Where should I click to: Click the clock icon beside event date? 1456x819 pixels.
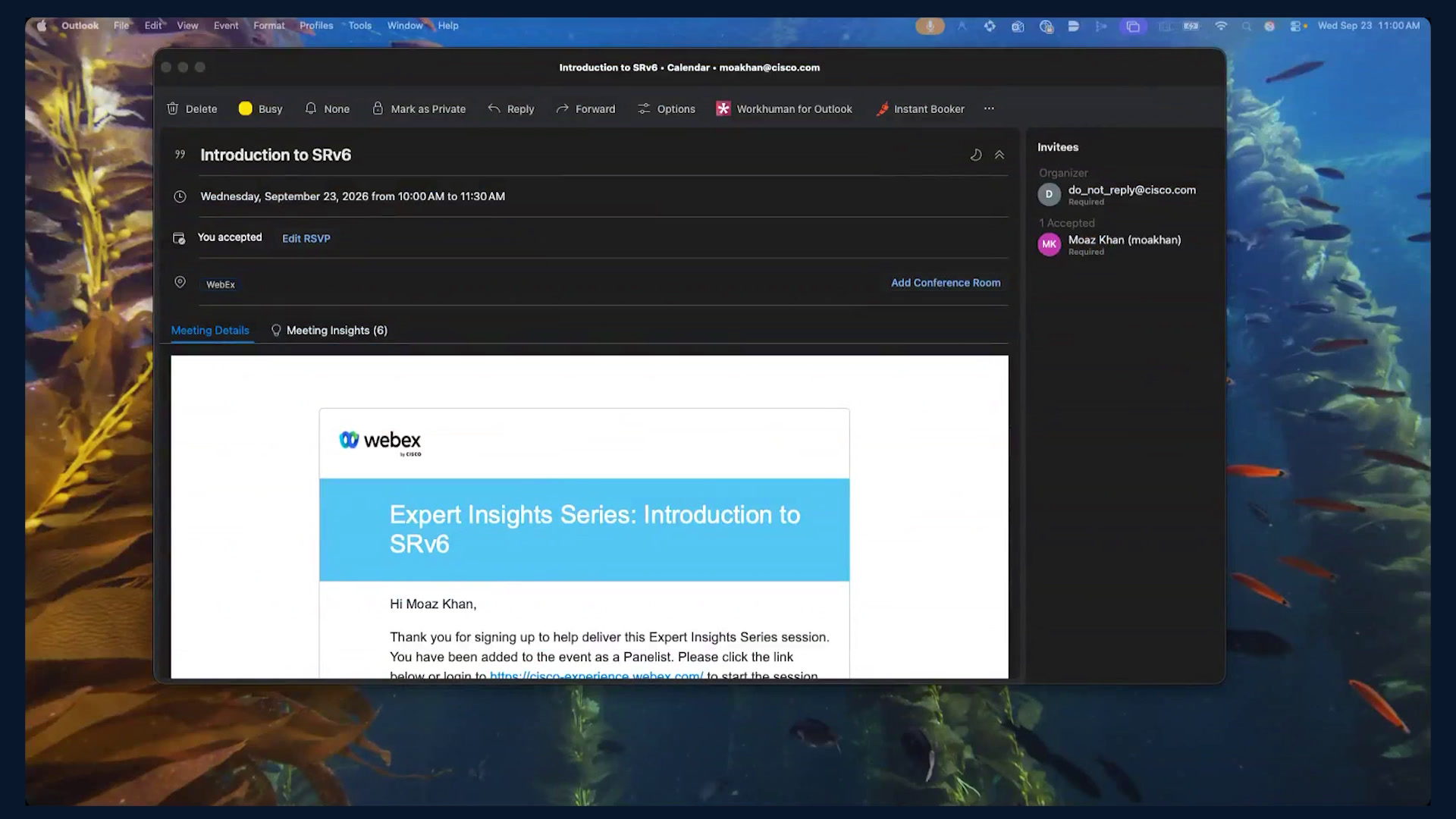point(180,196)
